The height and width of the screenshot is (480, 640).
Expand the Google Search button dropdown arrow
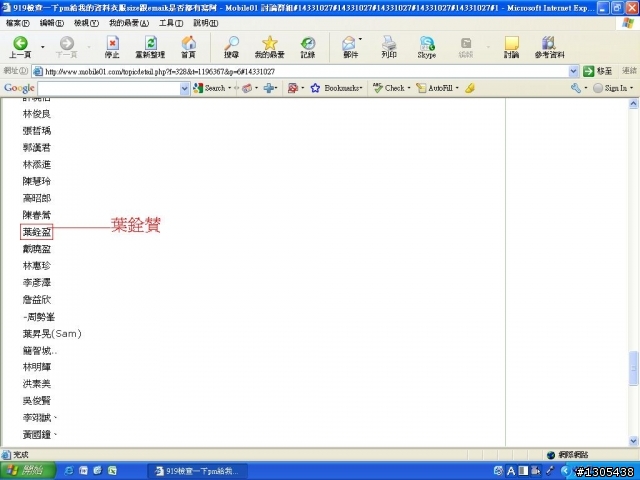pos(229,88)
